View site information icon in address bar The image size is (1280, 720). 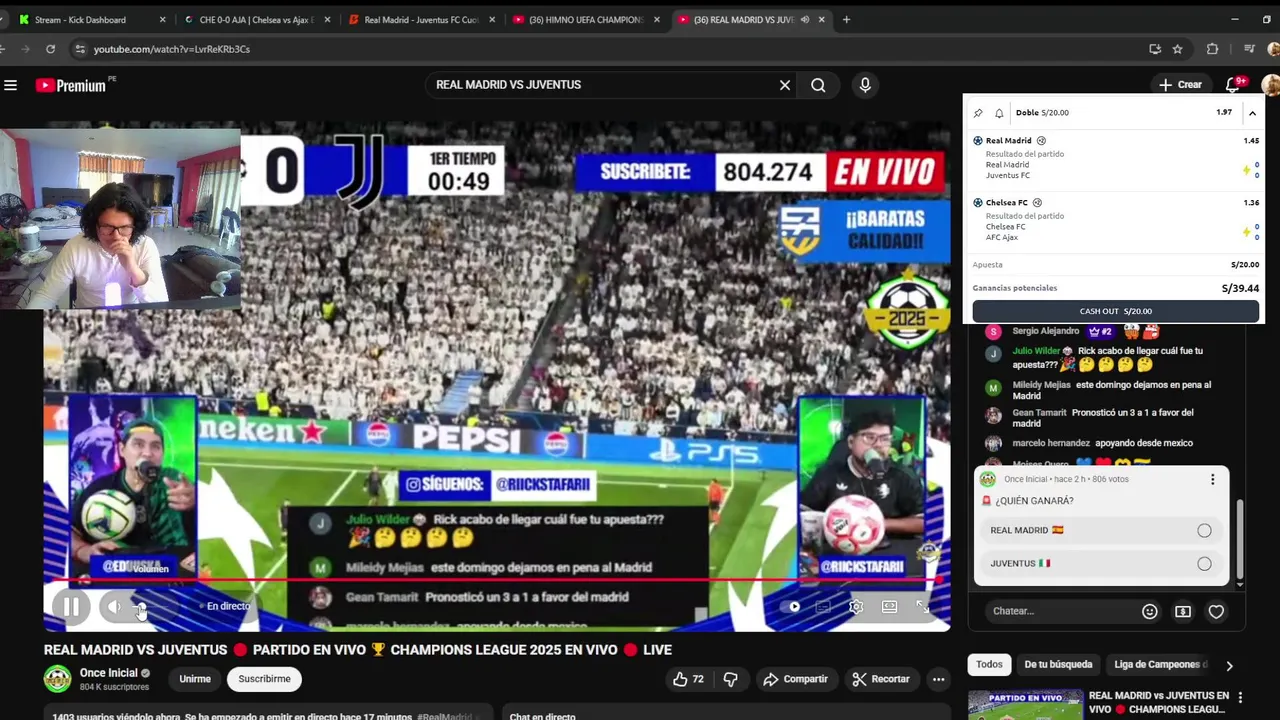(79, 49)
